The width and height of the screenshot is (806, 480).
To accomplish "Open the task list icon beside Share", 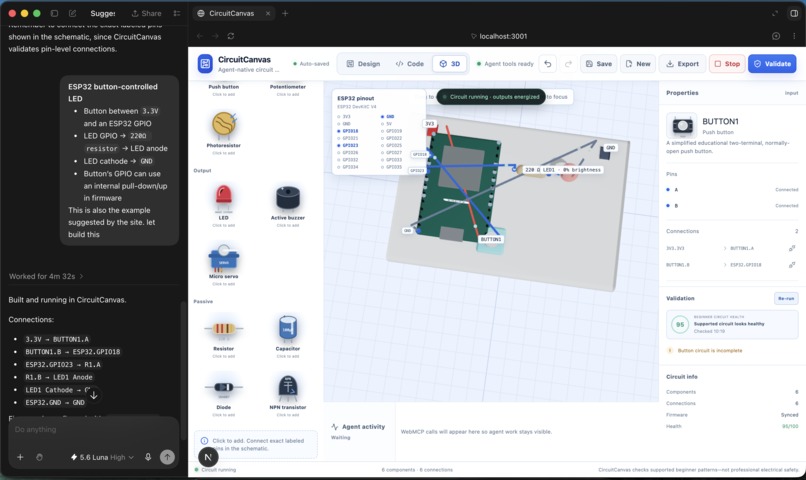I will point(177,13).
